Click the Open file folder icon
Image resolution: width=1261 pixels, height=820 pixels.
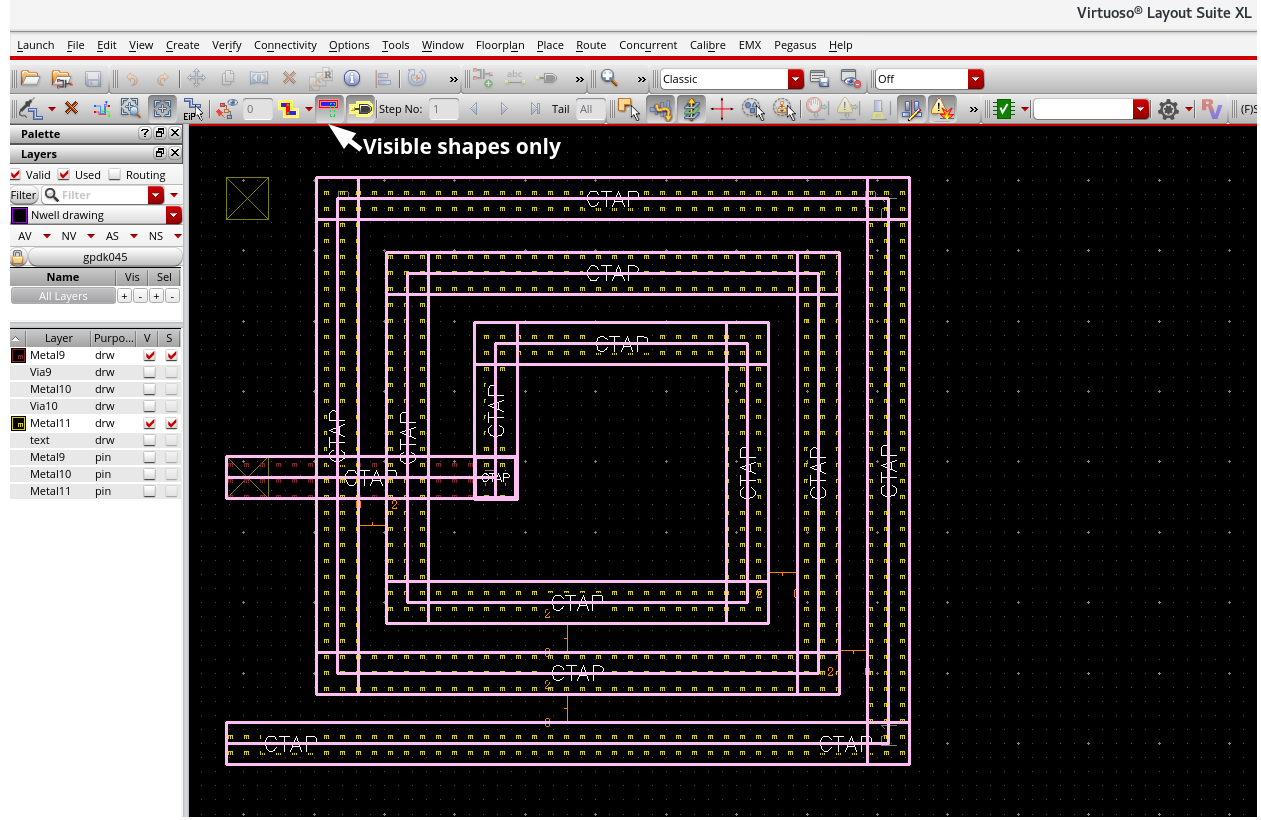[x=30, y=79]
